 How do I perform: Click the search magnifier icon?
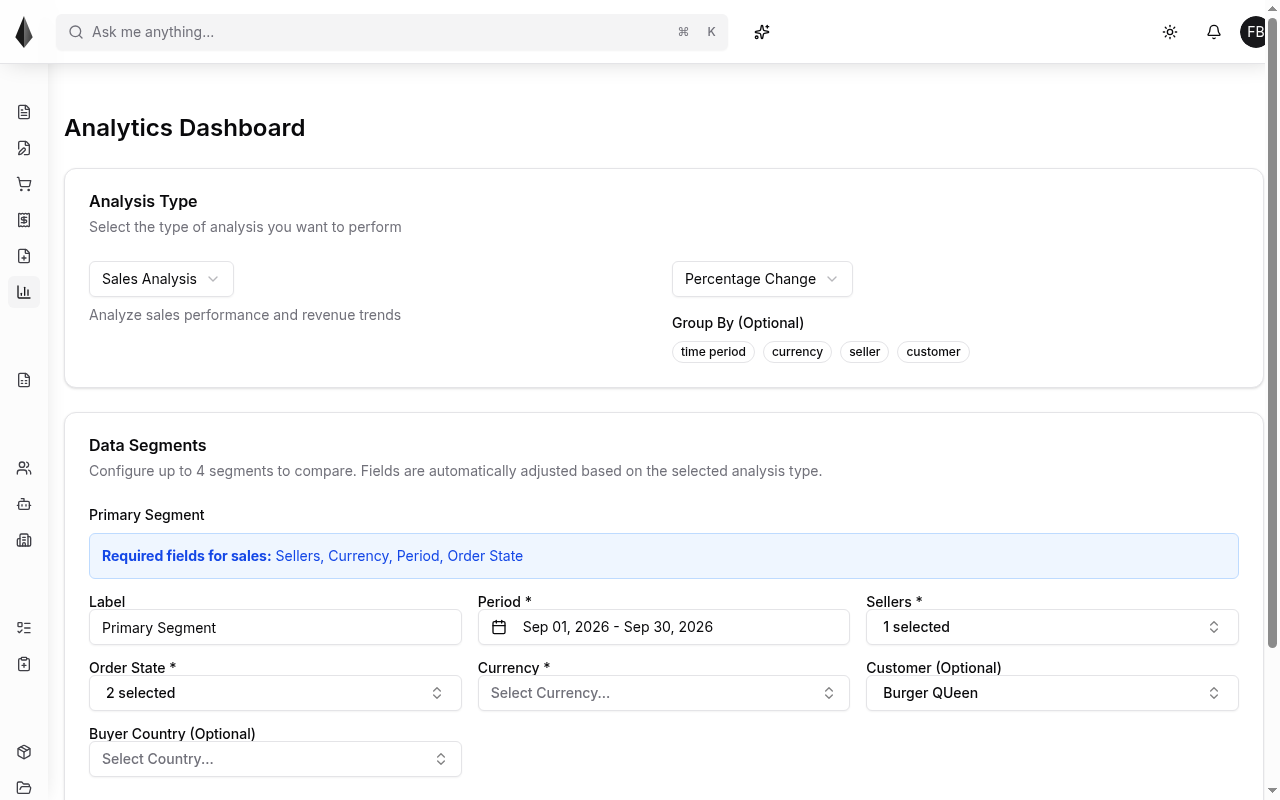pos(76,32)
